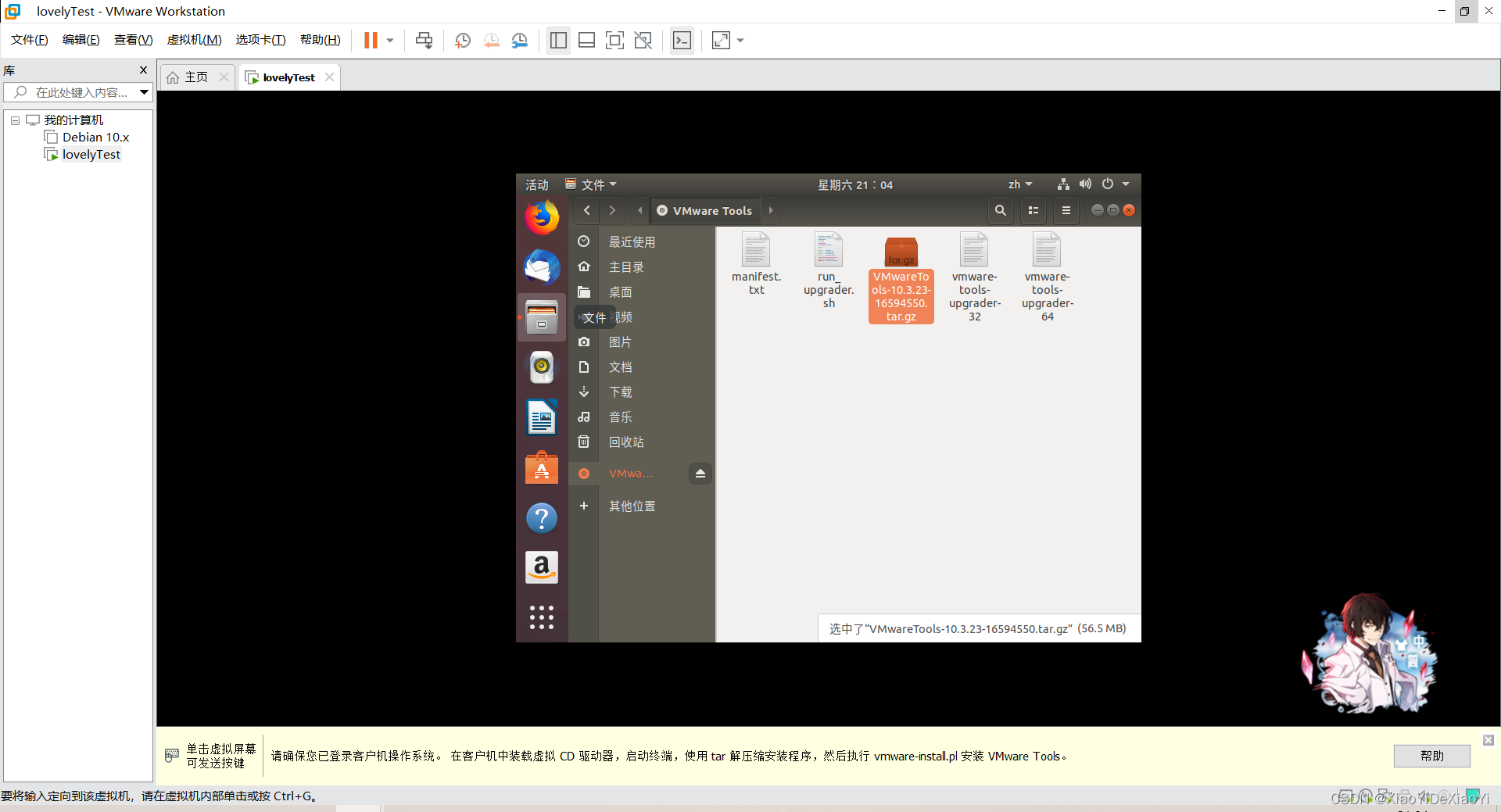The height and width of the screenshot is (812, 1501).
Task: Close the library panel
Action: [x=143, y=70]
